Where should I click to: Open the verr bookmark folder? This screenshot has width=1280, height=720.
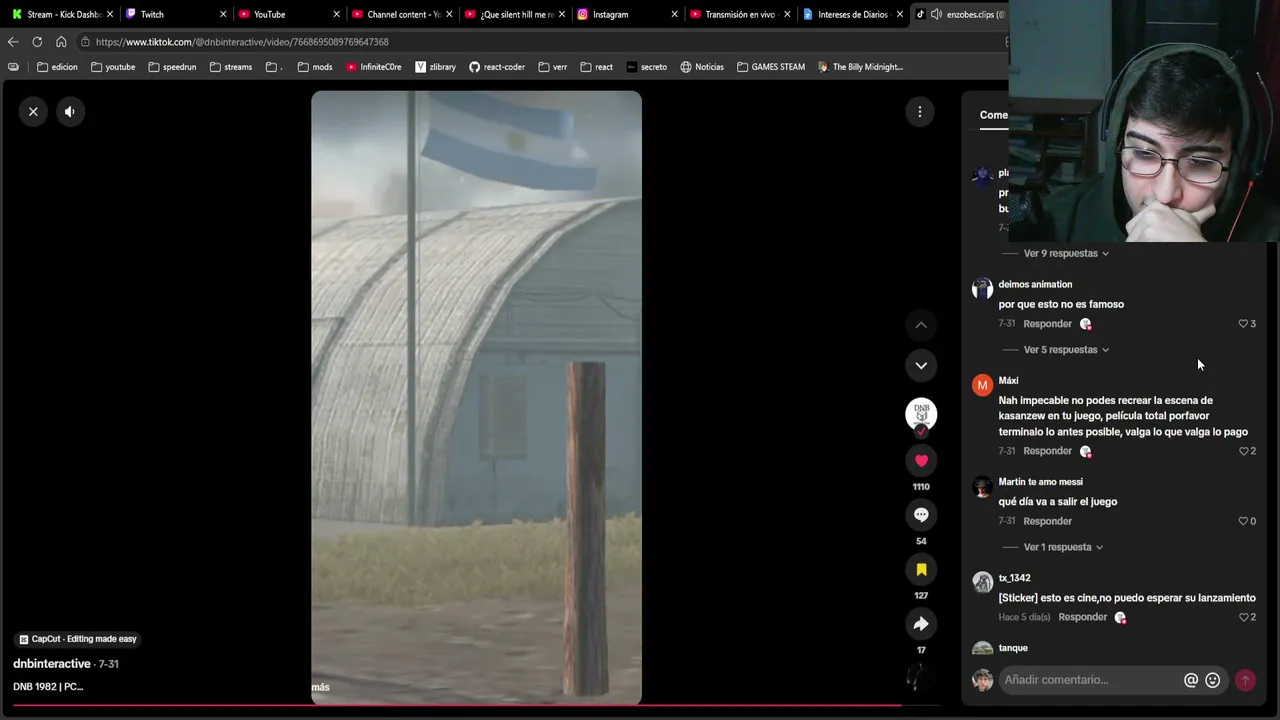[x=552, y=67]
